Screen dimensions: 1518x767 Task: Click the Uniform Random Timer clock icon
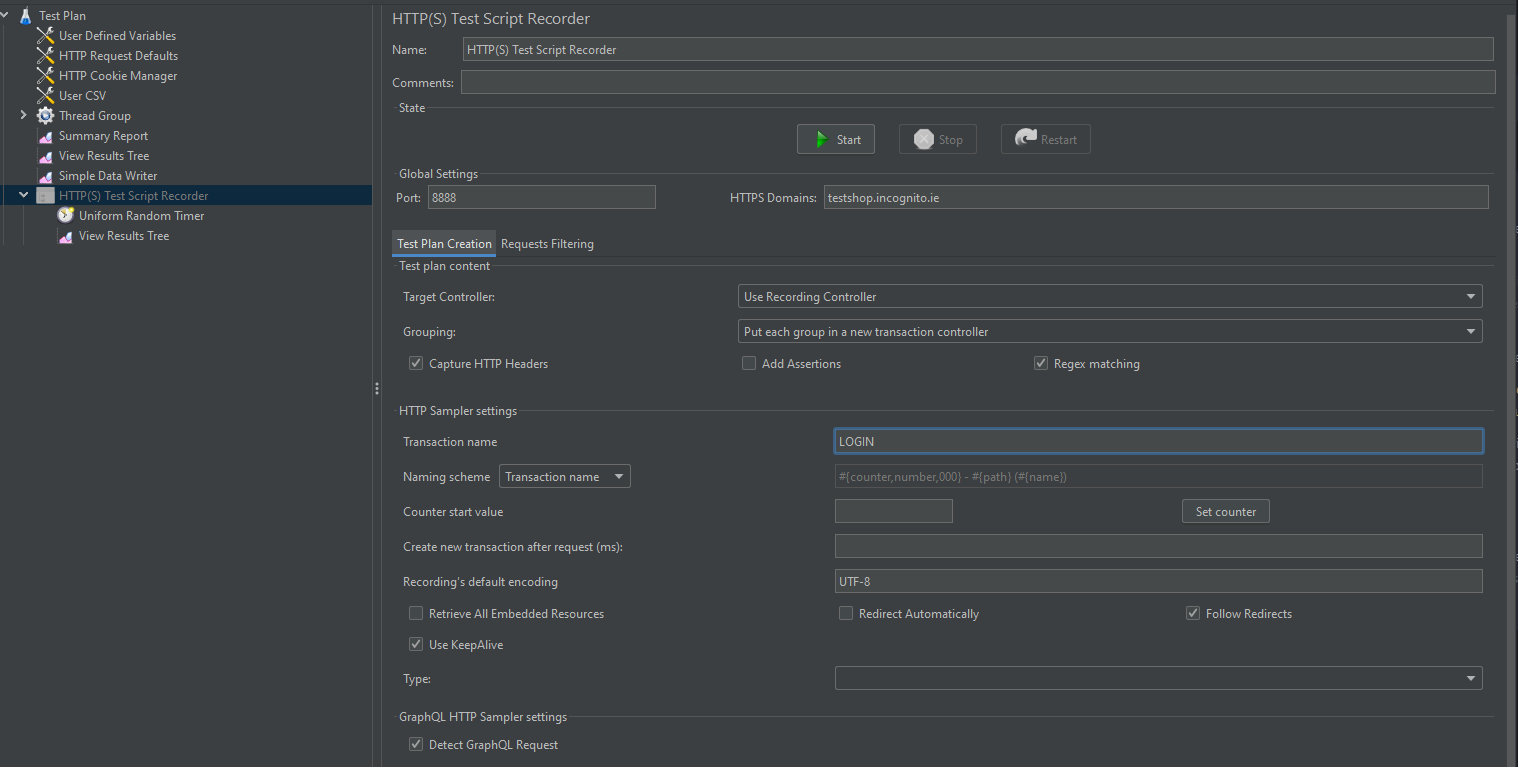coord(65,216)
